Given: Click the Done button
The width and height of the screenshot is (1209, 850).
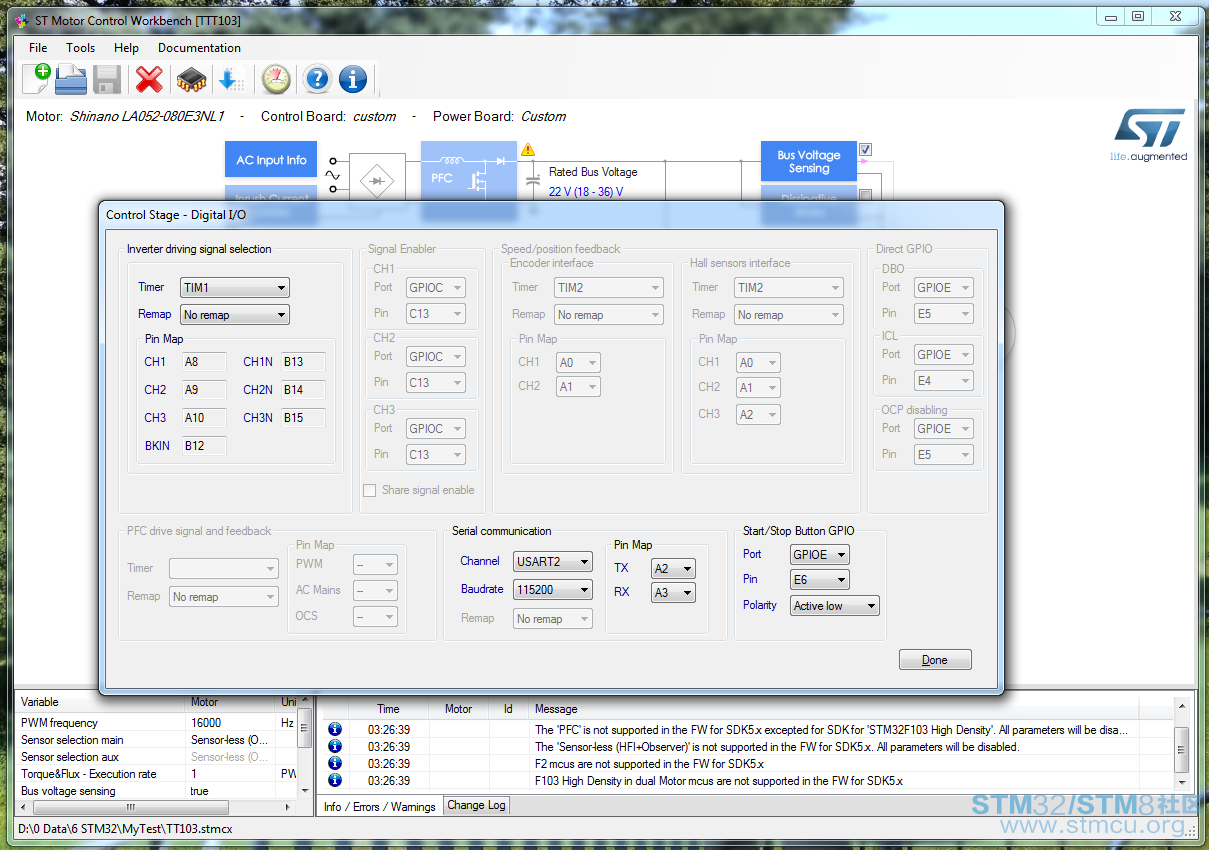Looking at the screenshot, I should tap(935, 660).
